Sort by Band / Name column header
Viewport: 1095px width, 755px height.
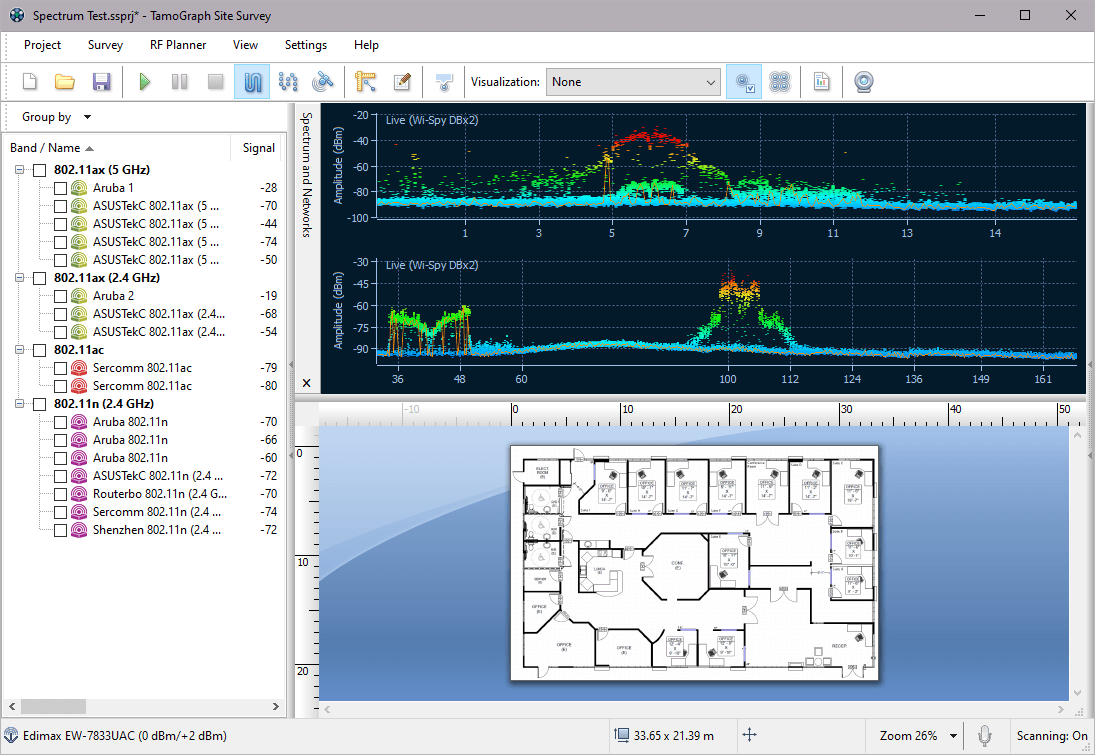pos(51,147)
